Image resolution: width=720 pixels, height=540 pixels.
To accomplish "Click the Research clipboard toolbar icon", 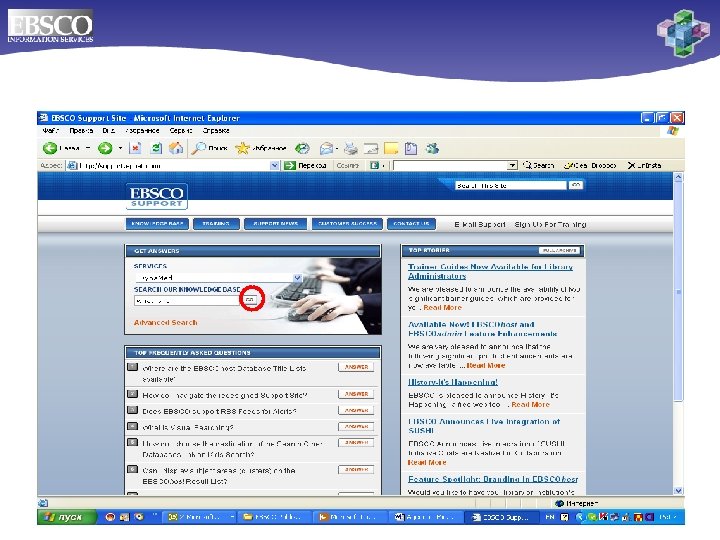I will (411, 148).
